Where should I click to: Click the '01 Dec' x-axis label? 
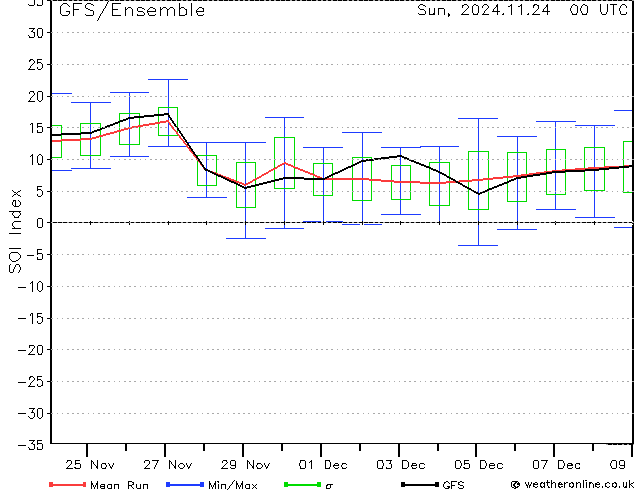(323, 465)
